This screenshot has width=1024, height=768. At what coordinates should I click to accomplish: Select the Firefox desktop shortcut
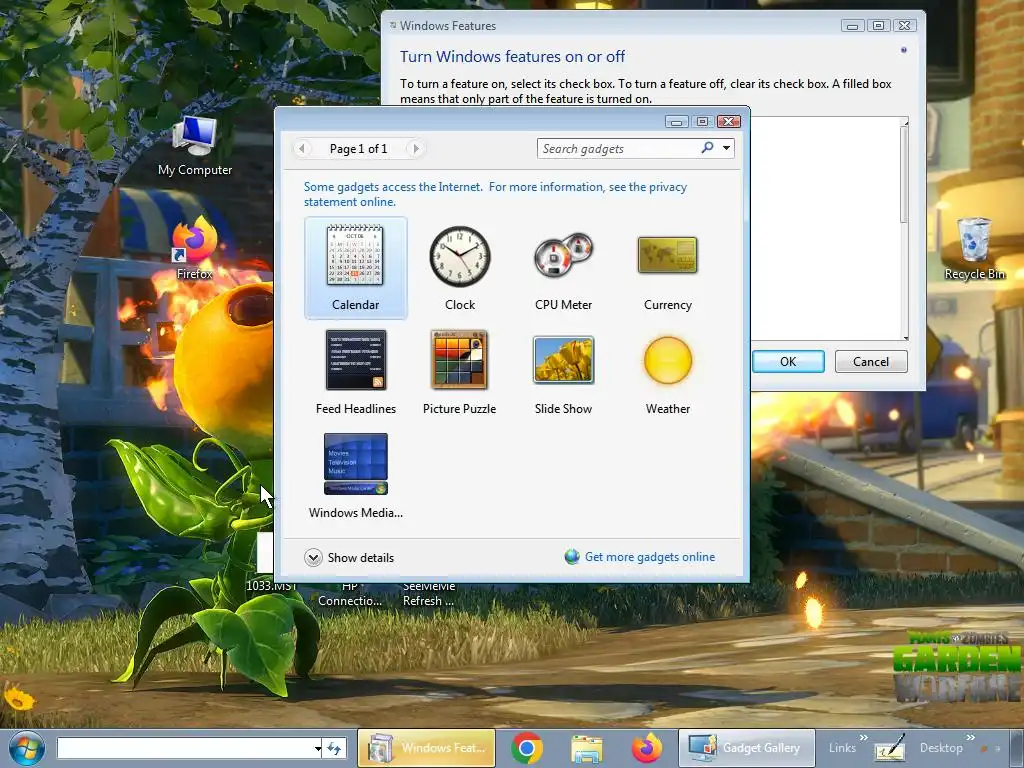click(x=195, y=248)
